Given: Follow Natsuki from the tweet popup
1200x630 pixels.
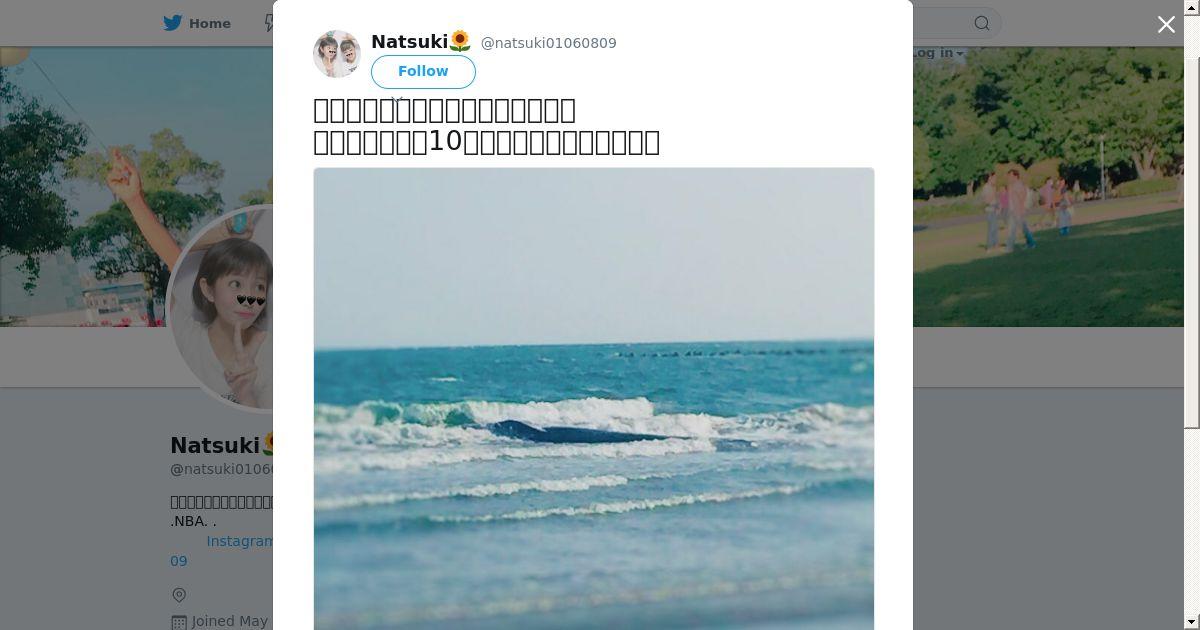Looking at the screenshot, I should (x=423, y=72).
